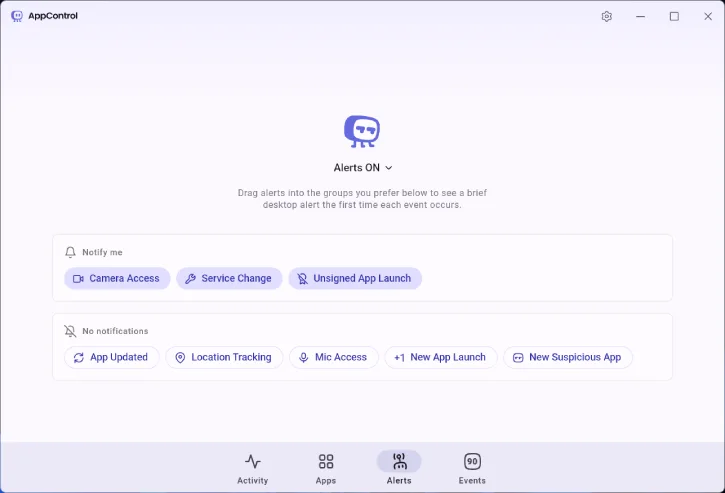
Task: Select the New Suspicious App chip
Action: (568, 357)
